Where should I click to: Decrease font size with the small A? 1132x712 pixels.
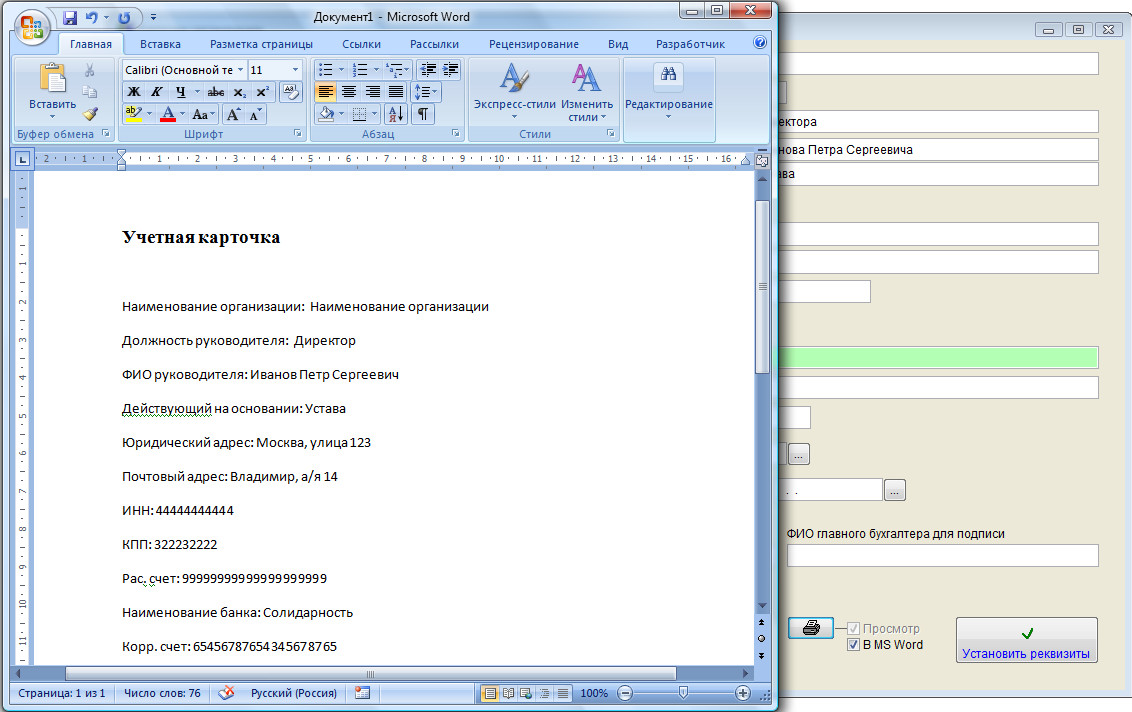point(255,114)
